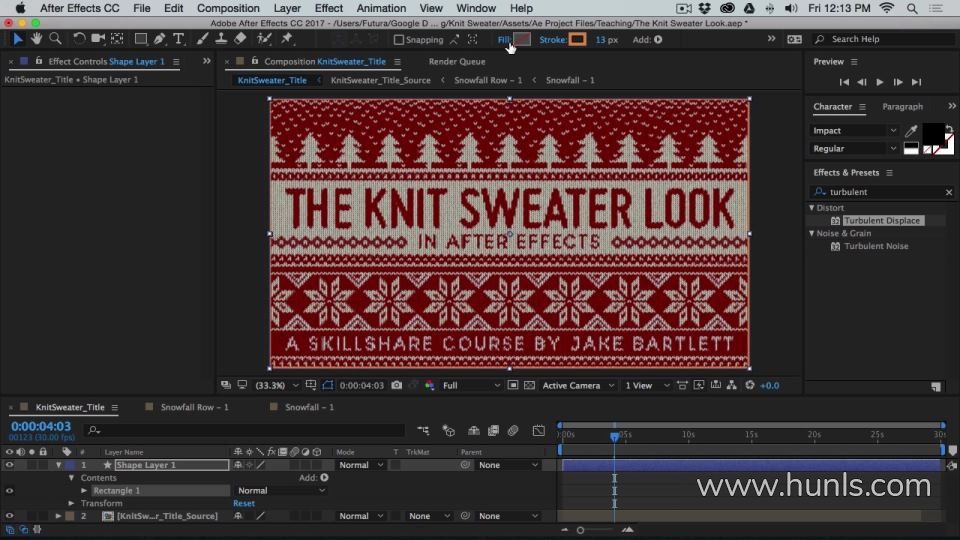This screenshot has width=960, height=540.
Task: Toggle hide shy layers icon in timeline
Action: click(473, 430)
